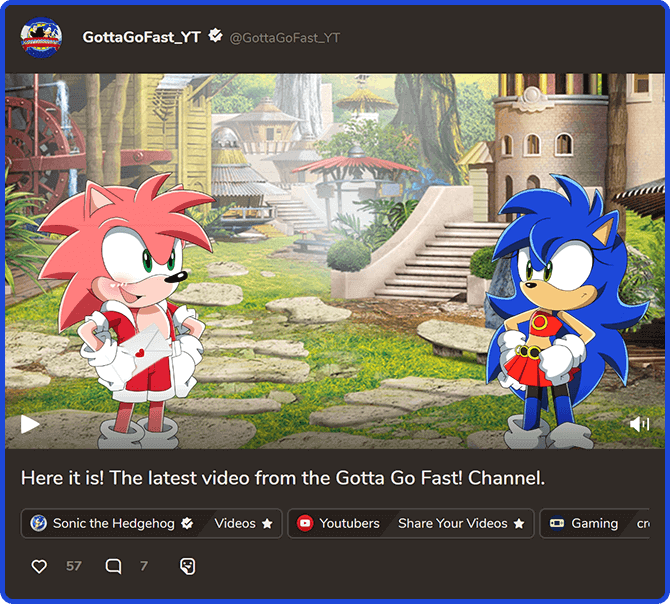Click the Sonic the Hedgehog community icon
This screenshot has width=670, height=604.
38,523
